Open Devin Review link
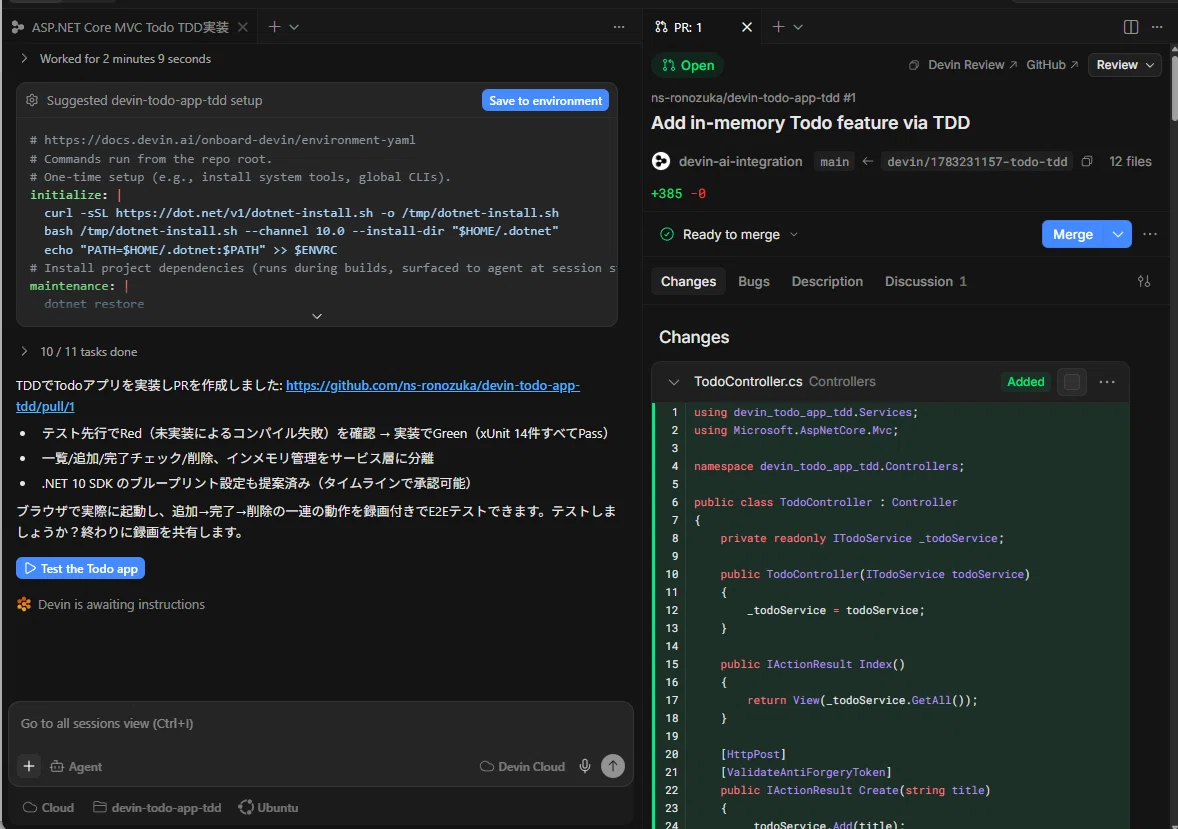1178x829 pixels. click(973, 65)
